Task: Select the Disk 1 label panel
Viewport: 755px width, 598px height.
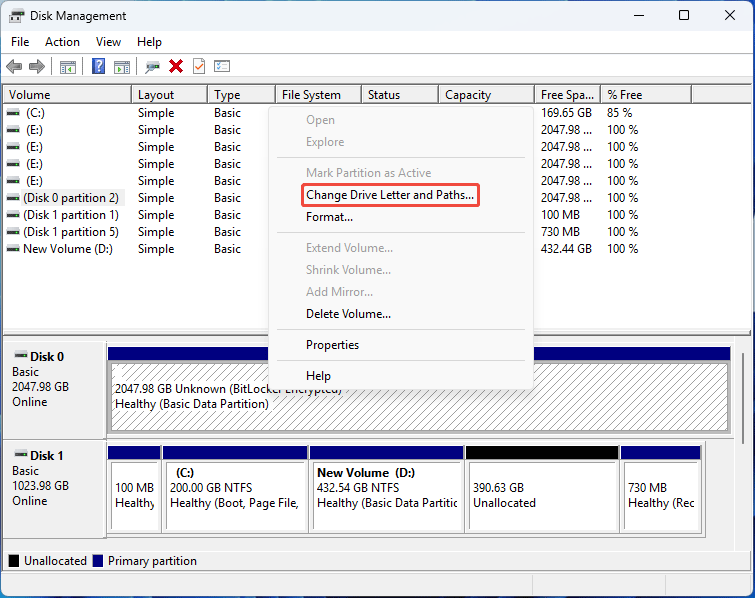Action: pyautogui.click(x=54, y=489)
